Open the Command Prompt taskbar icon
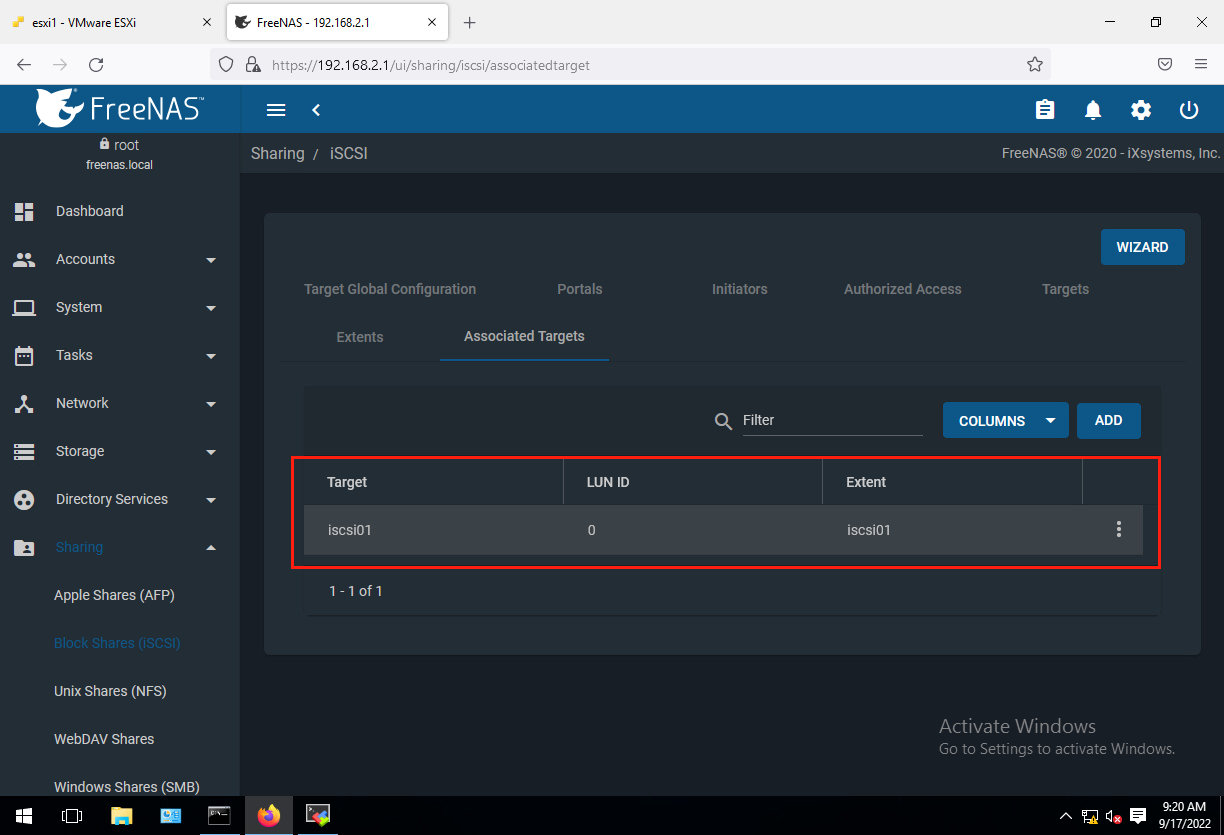This screenshot has width=1224, height=835. pyautogui.click(x=219, y=815)
